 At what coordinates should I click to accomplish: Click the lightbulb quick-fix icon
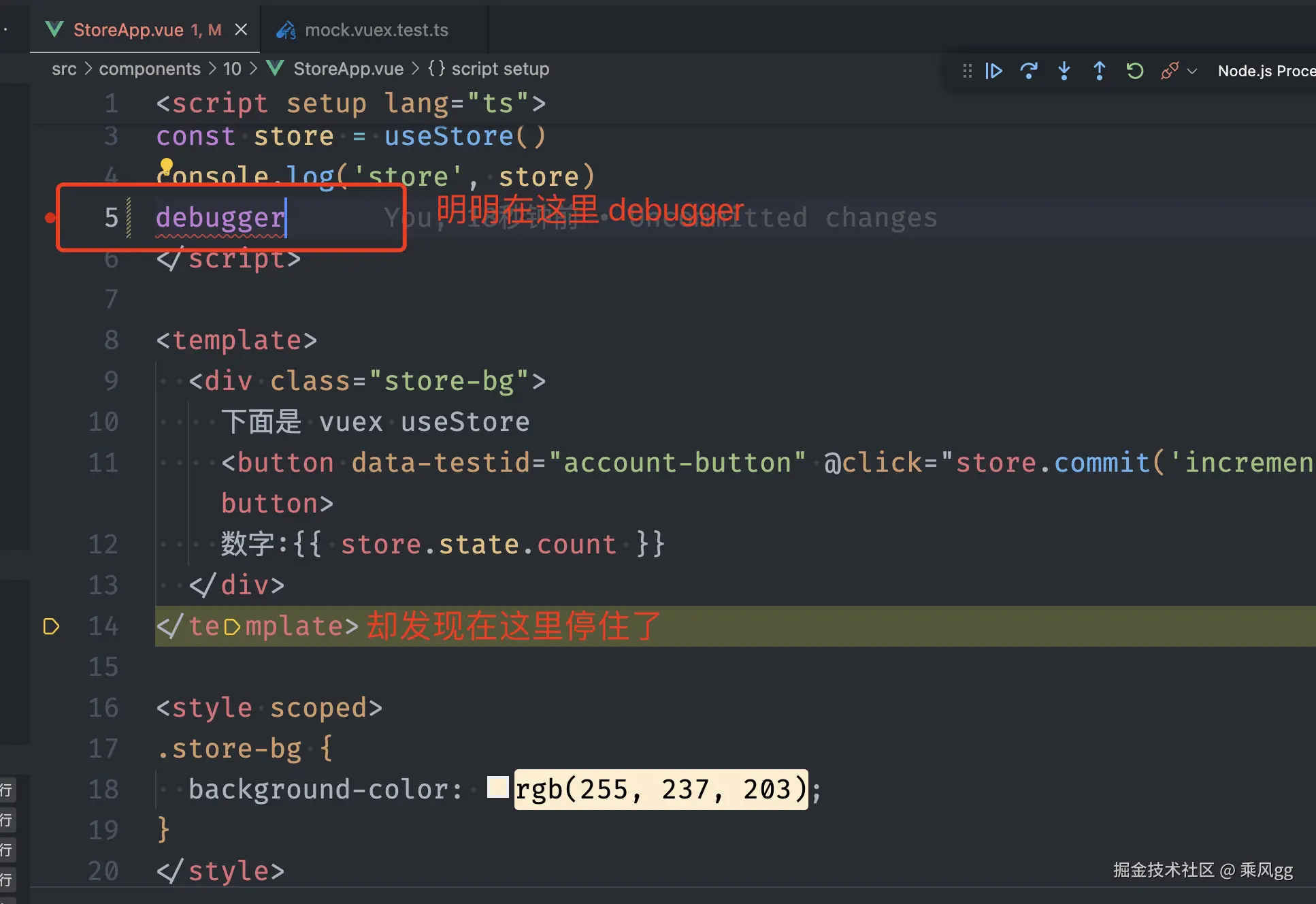[x=166, y=165]
